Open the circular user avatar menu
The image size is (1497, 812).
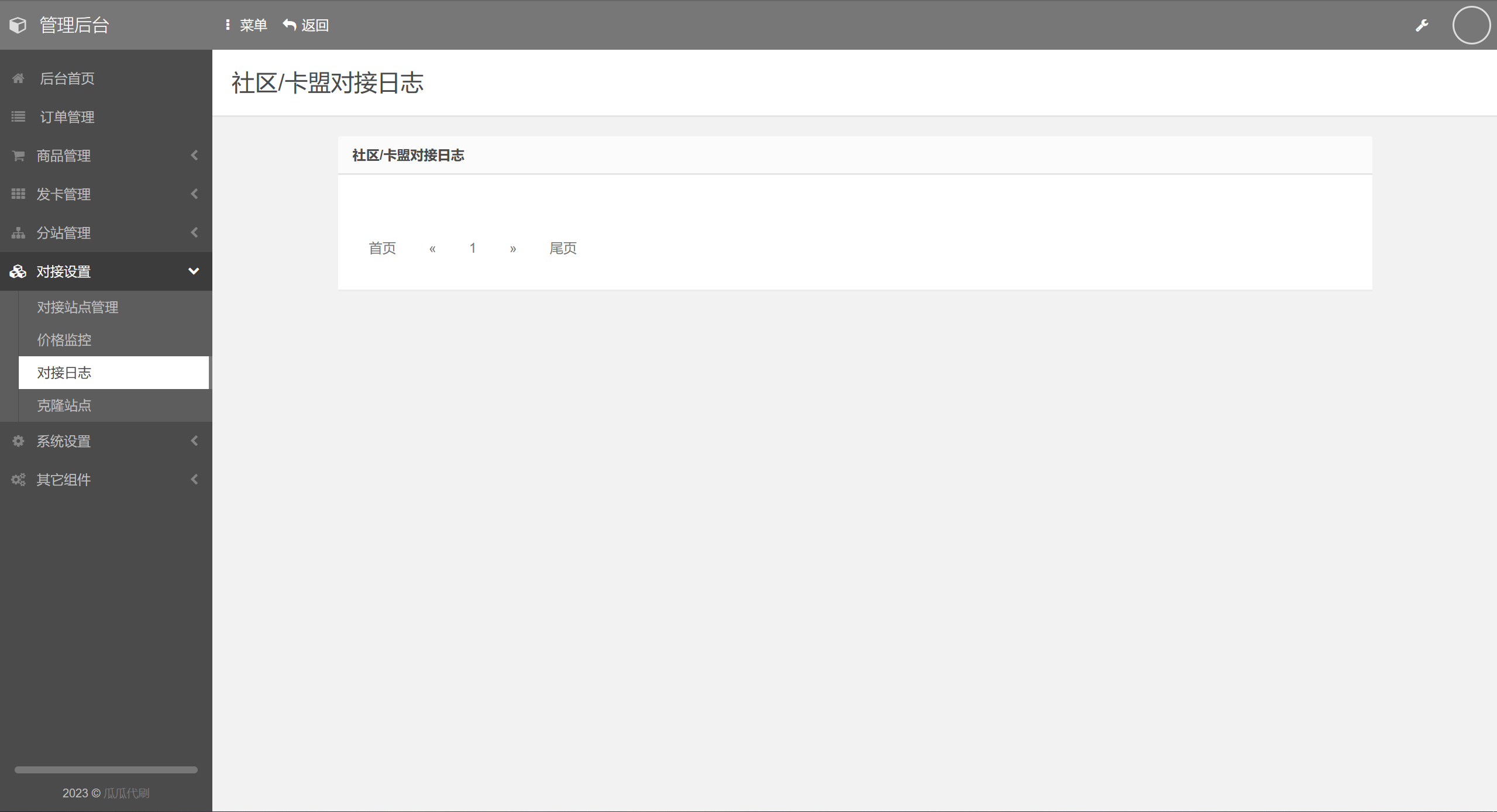pos(1471,25)
